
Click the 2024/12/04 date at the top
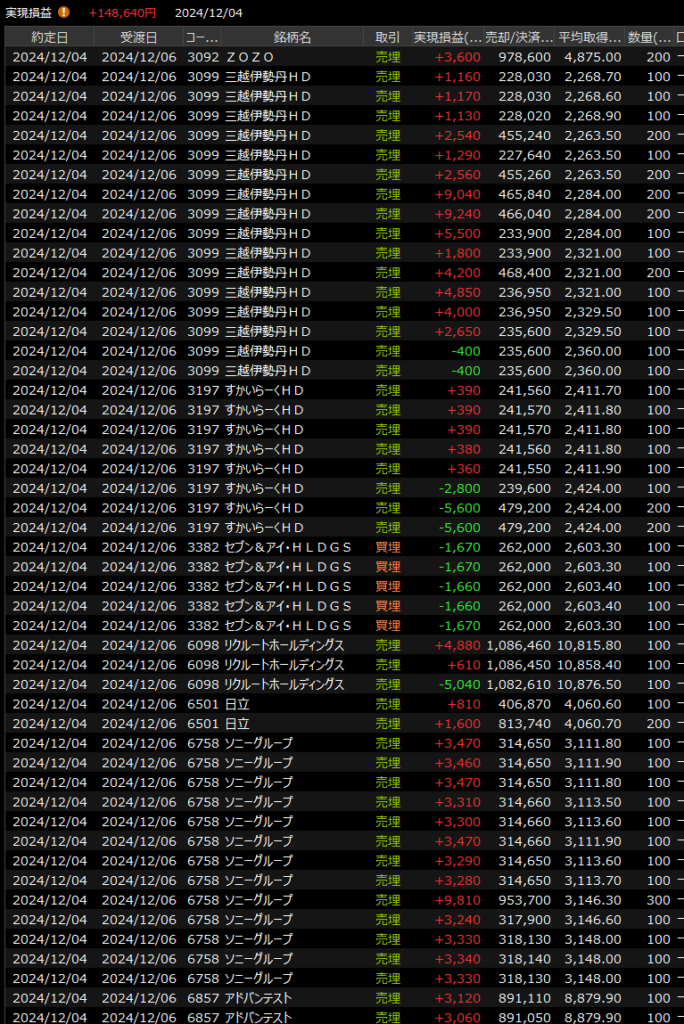[208, 13]
